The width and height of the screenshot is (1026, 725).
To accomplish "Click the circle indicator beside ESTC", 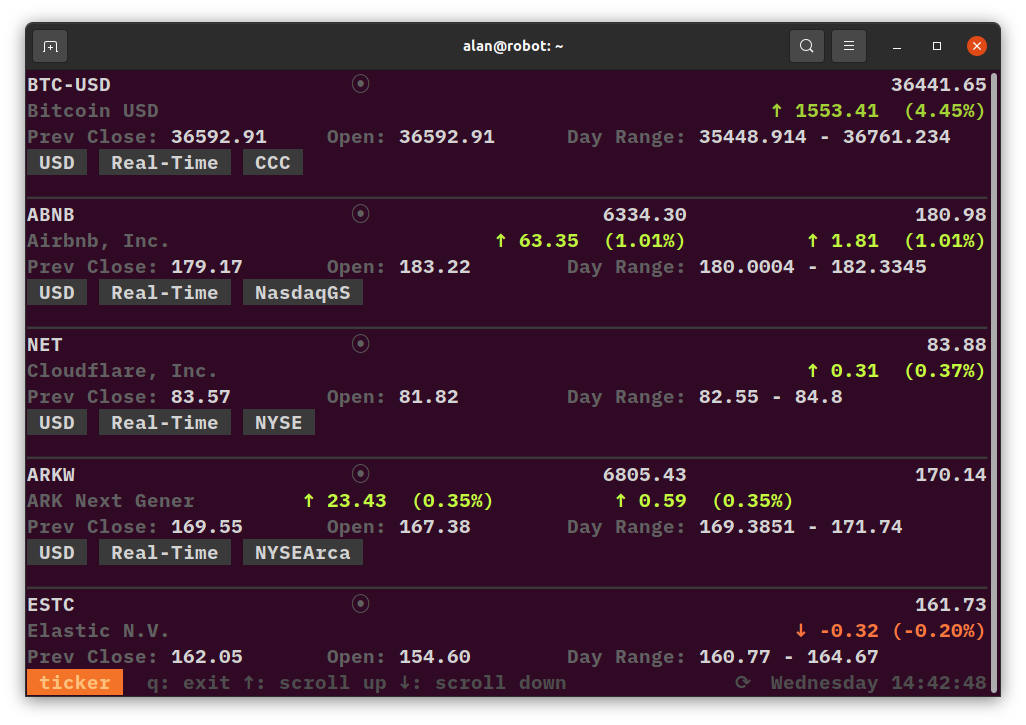I will click(x=361, y=603).
